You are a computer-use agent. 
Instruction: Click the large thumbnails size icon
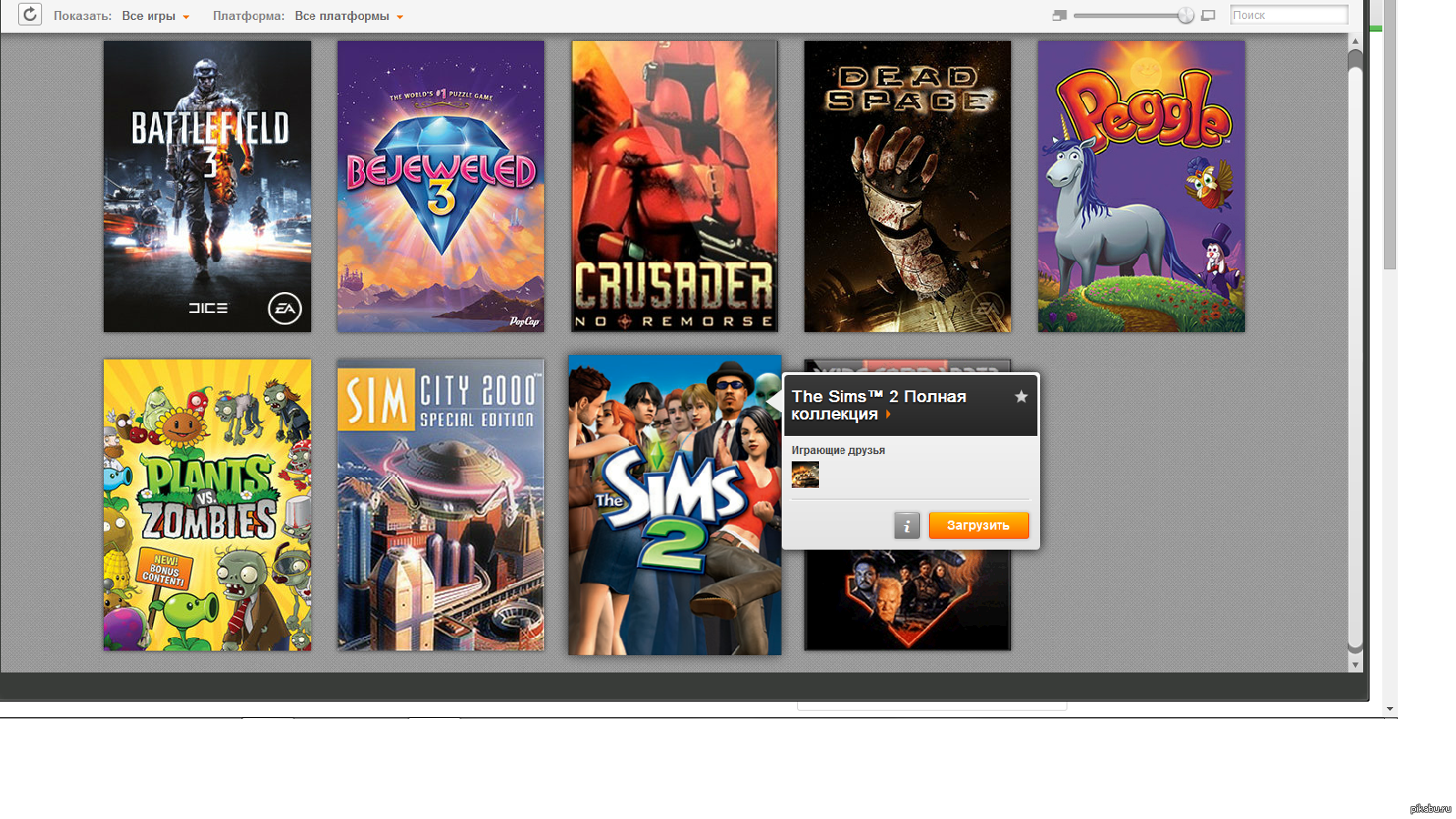pos(1208,15)
